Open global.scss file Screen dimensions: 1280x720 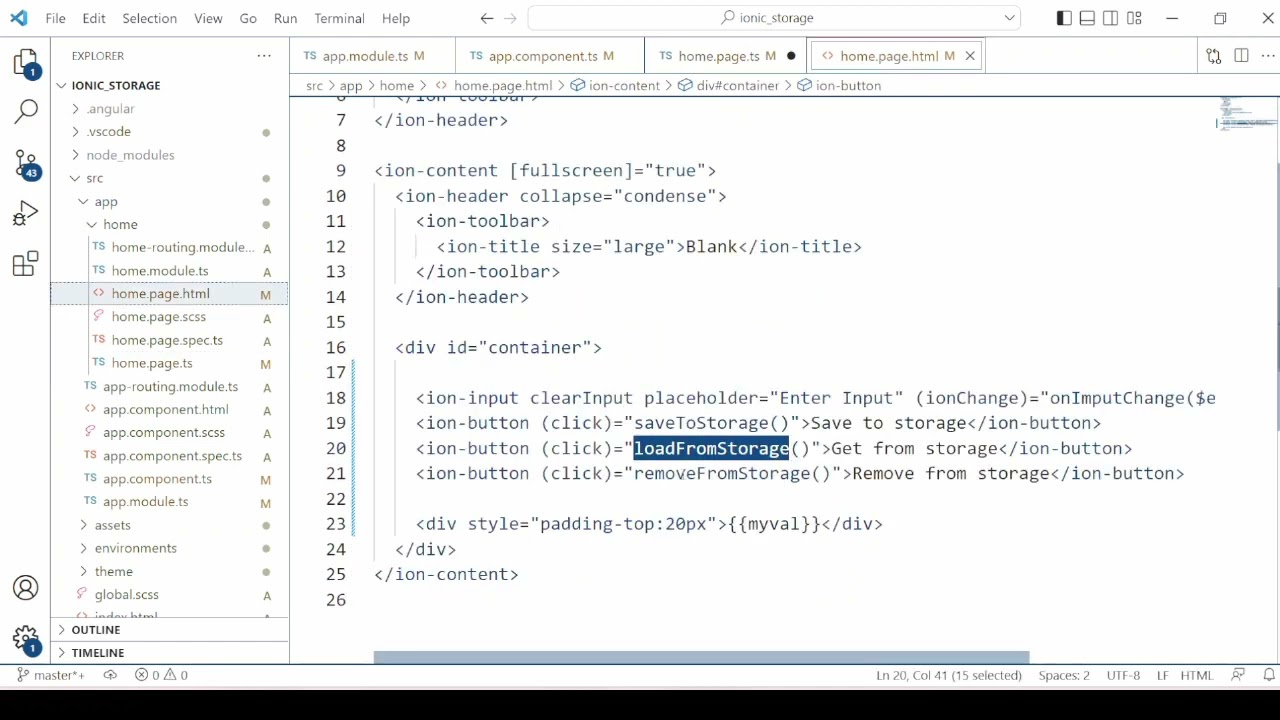126,595
